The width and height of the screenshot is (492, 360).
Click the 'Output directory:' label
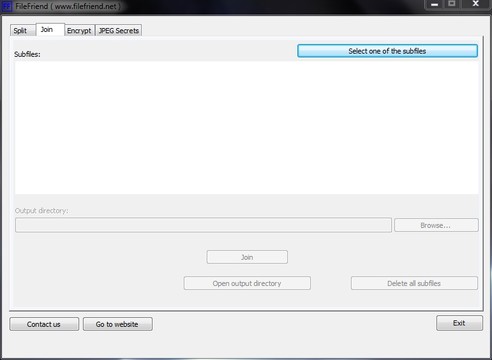tap(42, 211)
